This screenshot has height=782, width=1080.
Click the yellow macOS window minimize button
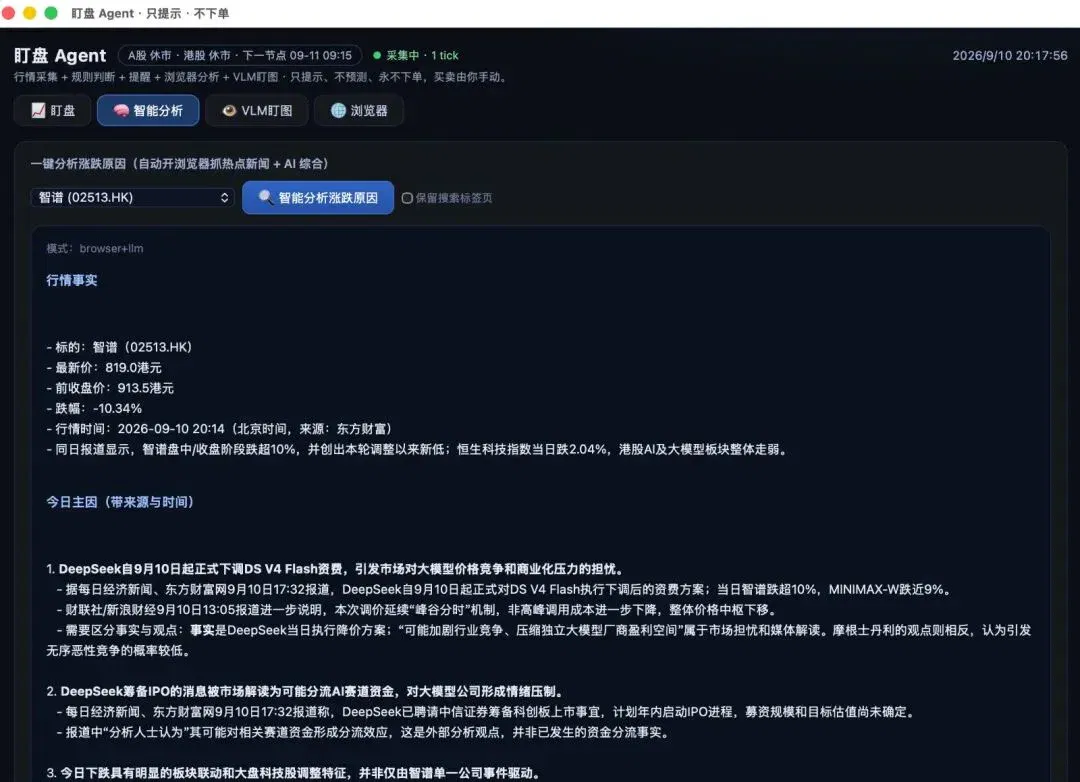coord(30,13)
